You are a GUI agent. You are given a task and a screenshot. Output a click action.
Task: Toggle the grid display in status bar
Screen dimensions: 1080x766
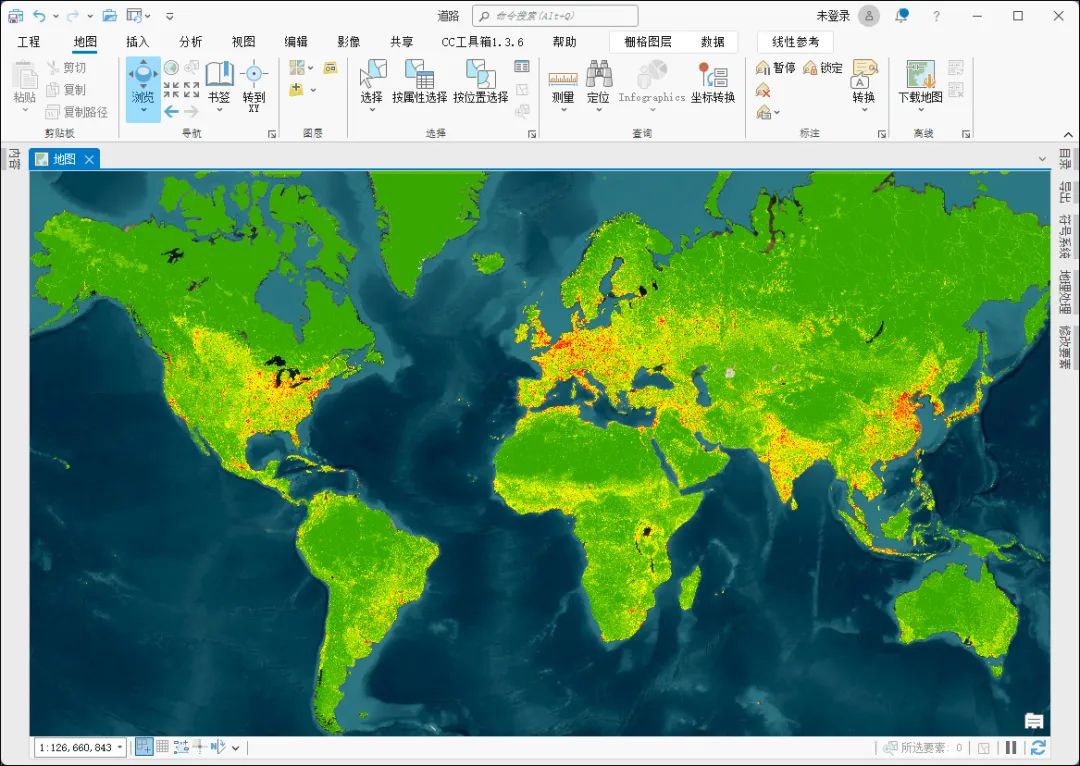tap(163, 747)
